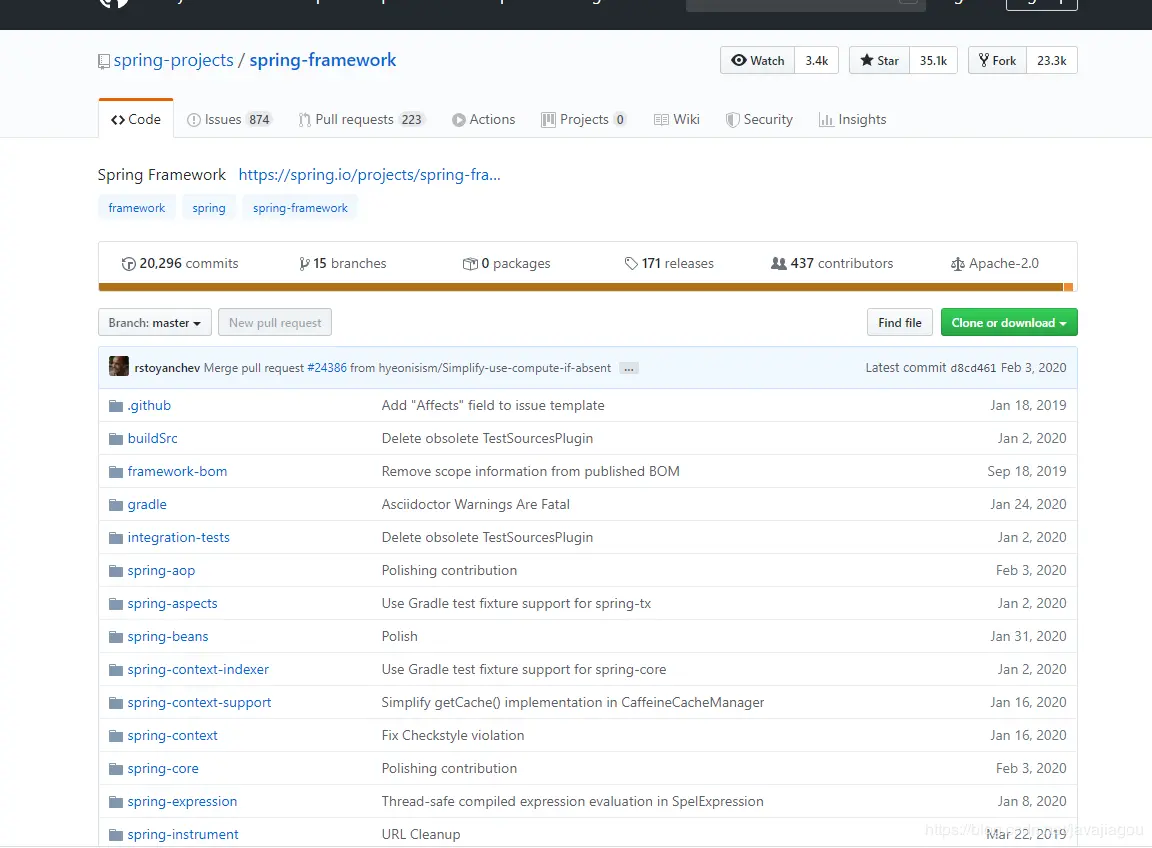1152x848 pixels.
Task: View the 23.3k forks count
Action: click(x=1051, y=61)
